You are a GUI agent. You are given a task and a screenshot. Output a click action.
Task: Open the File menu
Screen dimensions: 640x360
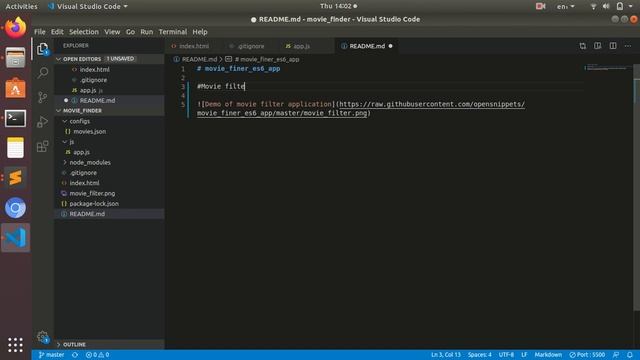tap(40, 32)
